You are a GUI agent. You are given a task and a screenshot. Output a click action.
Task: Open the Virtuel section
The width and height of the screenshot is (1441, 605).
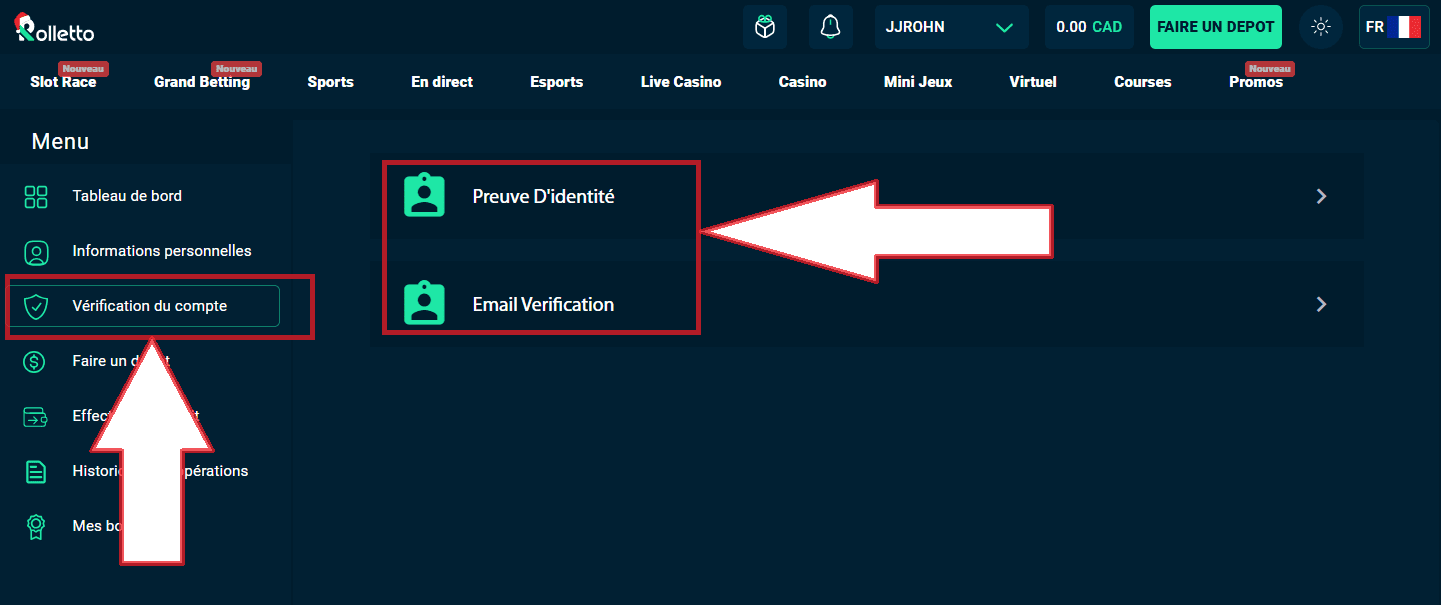[x=1033, y=82]
